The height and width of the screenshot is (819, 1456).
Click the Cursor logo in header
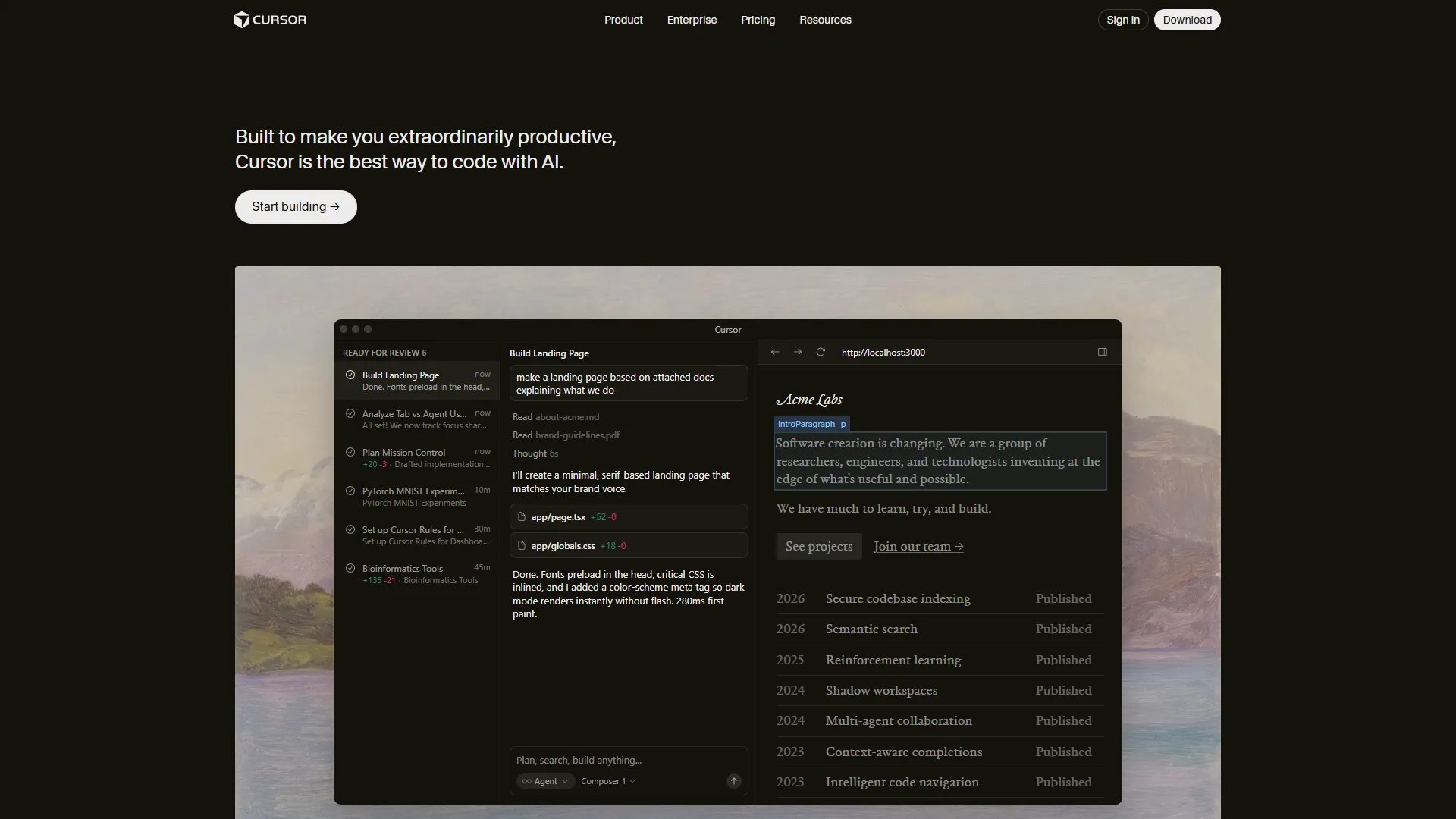coord(270,20)
